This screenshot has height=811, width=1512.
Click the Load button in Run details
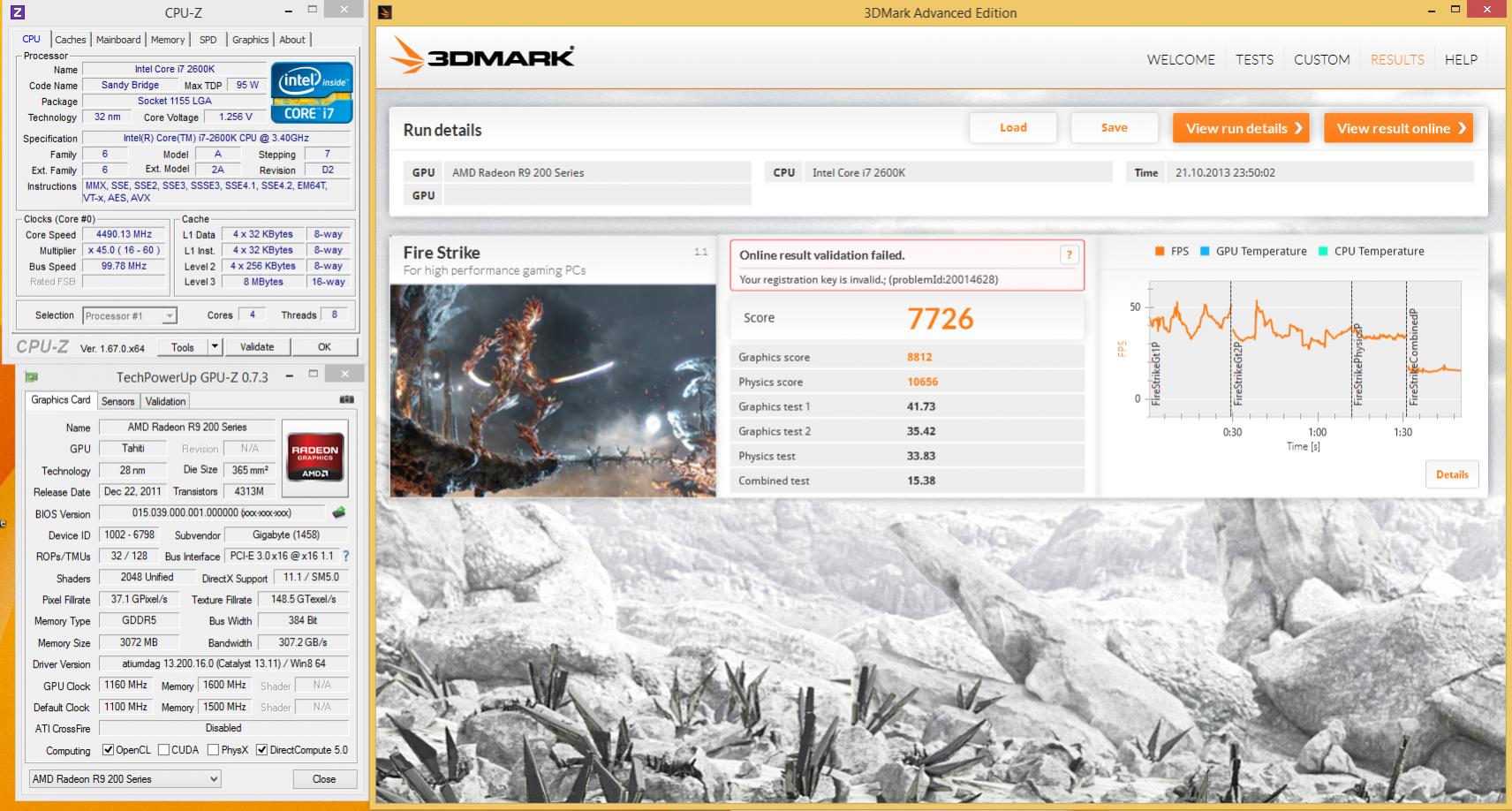[x=1013, y=127]
